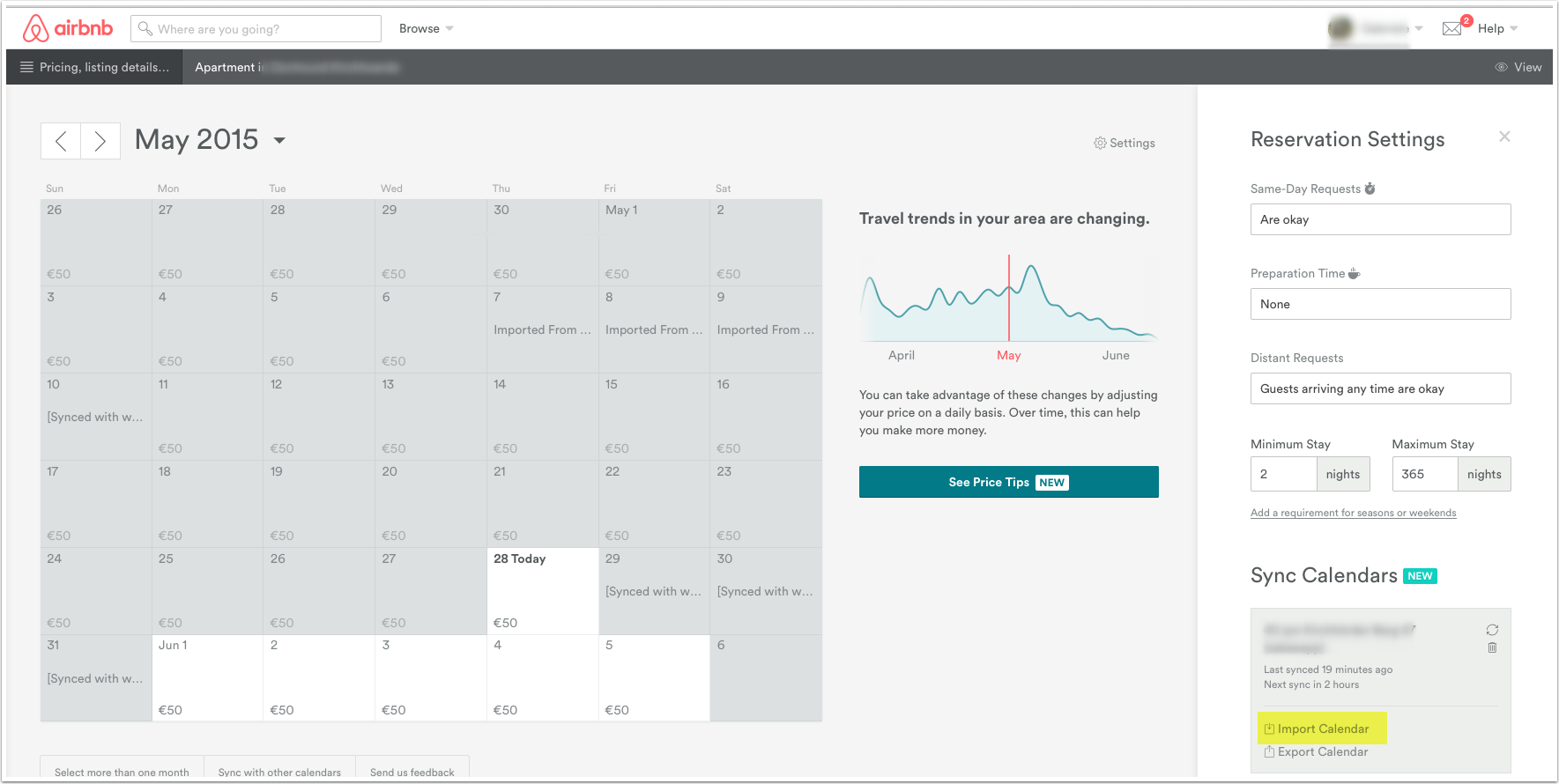This screenshot has height=784, width=1559.
Task: Click the See Price Tips button
Action: 1008,482
